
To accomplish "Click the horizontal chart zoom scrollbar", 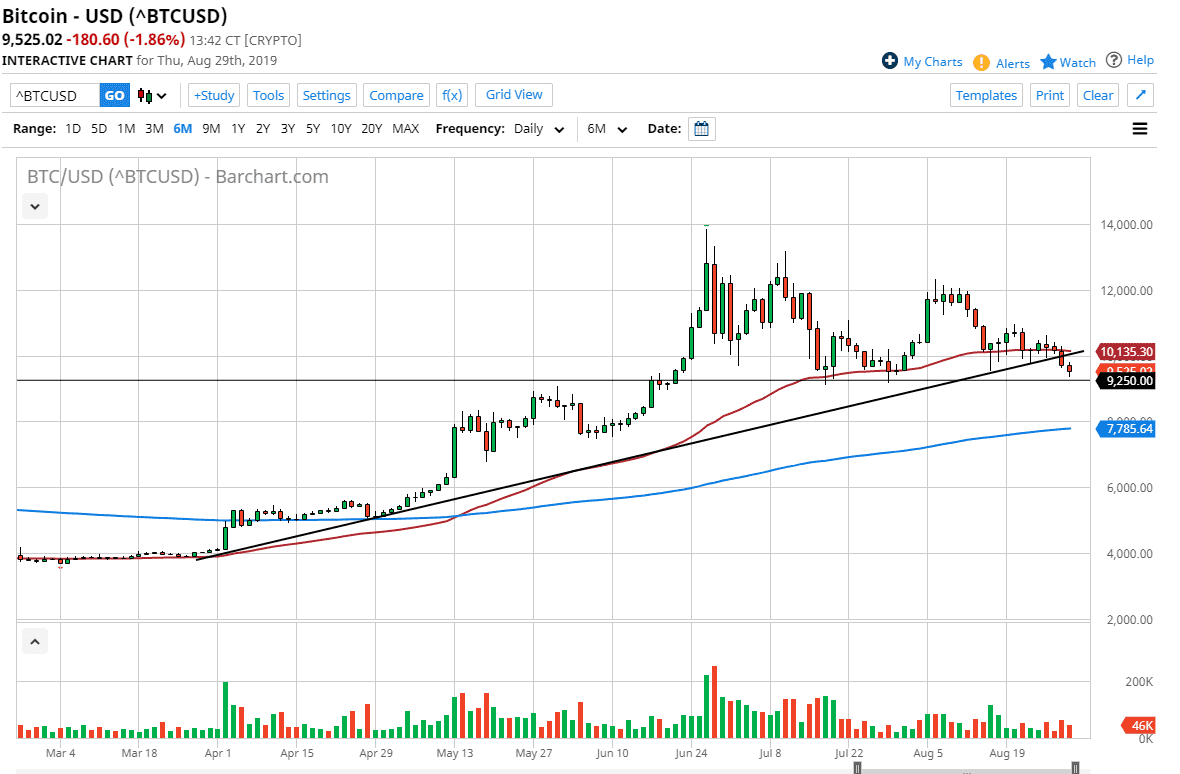I will click(x=965, y=768).
